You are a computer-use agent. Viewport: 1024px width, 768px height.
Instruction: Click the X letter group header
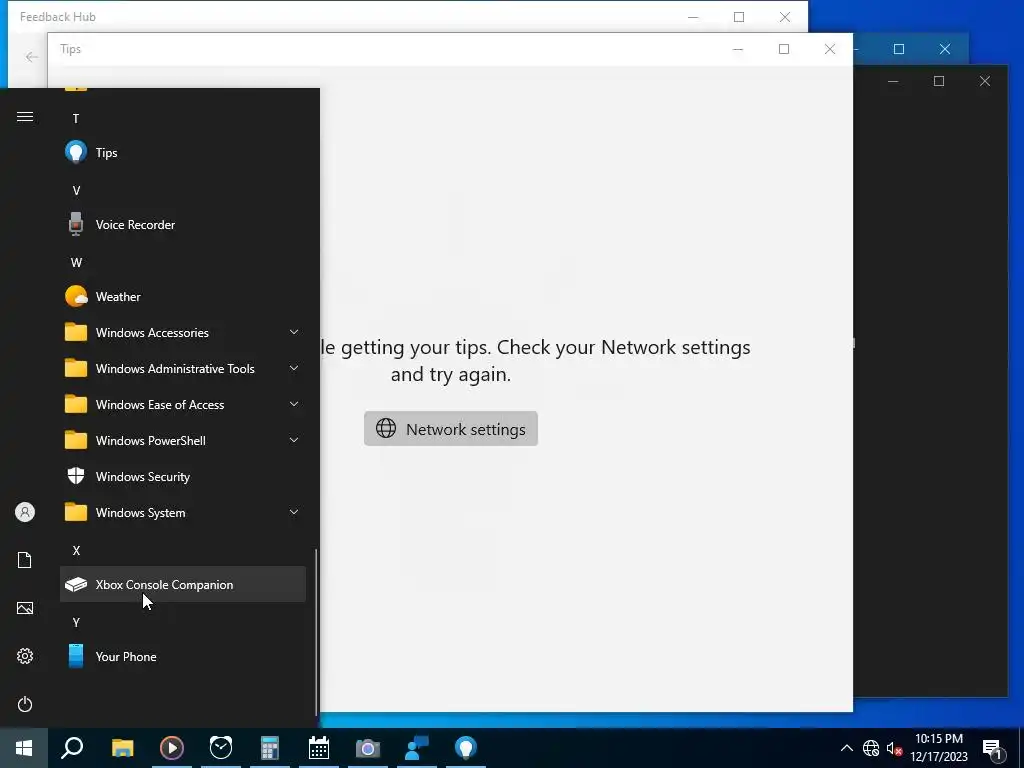[76, 551]
